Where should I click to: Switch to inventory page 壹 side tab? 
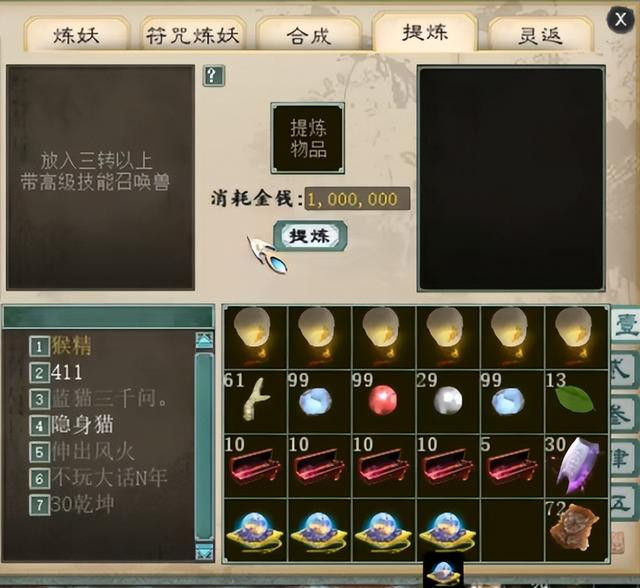624,325
